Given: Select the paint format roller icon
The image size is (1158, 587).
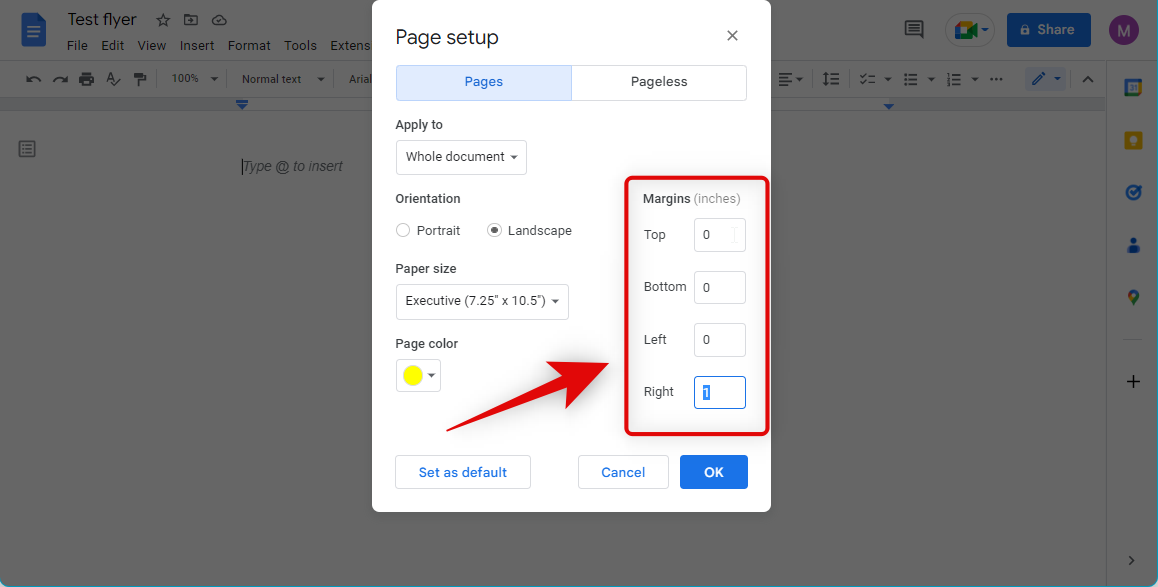Looking at the screenshot, I should [140, 79].
